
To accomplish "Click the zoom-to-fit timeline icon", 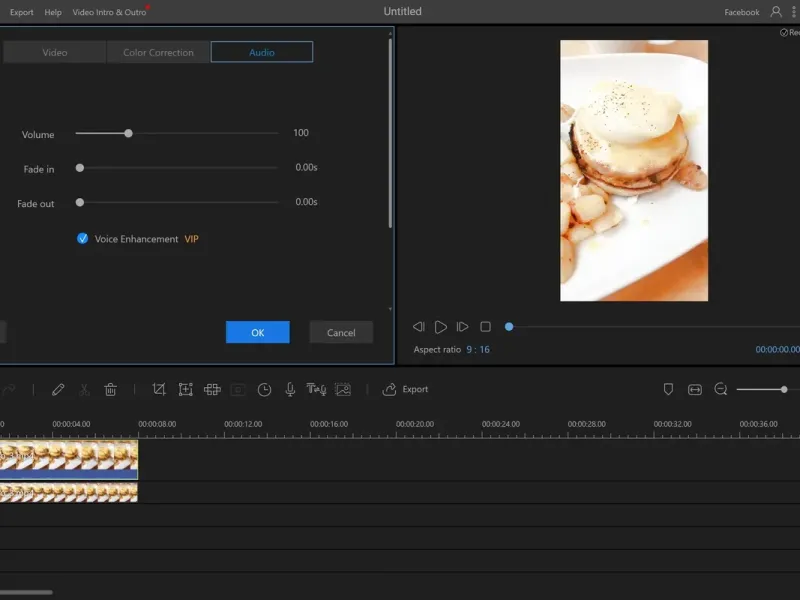I will (695, 389).
